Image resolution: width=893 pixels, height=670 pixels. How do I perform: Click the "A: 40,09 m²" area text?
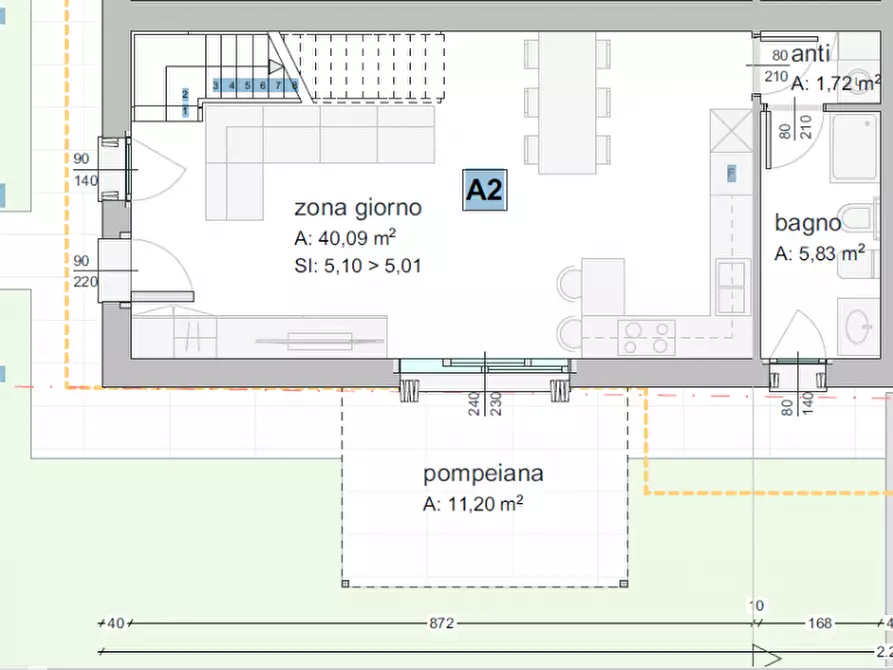(345, 238)
